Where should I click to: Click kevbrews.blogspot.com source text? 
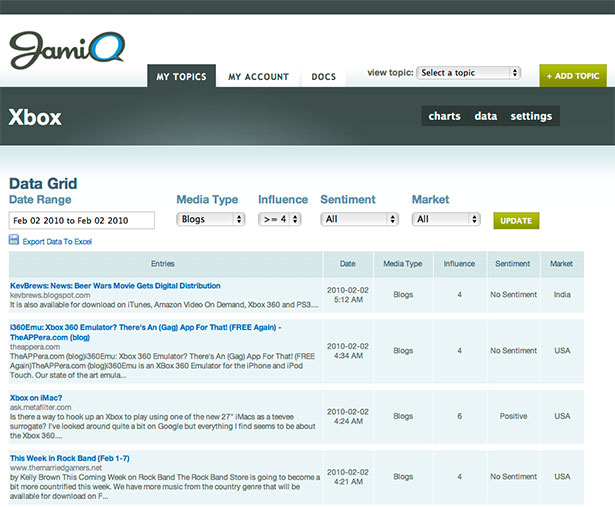pyautogui.click(x=50, y=295)
